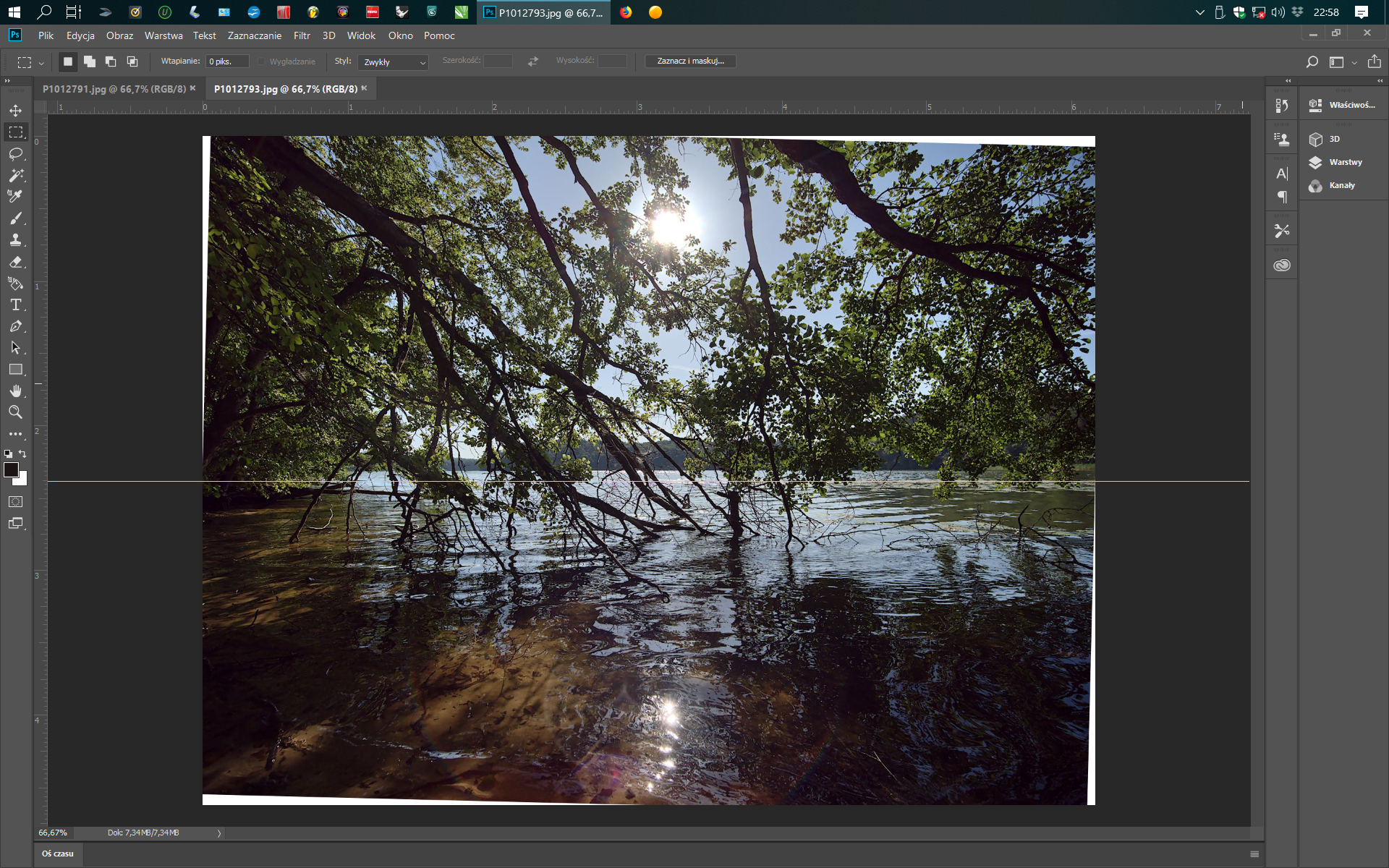Switch to the P1012791.jpg document tab
The image size is (1389, 868).
(x=114, y=89)
